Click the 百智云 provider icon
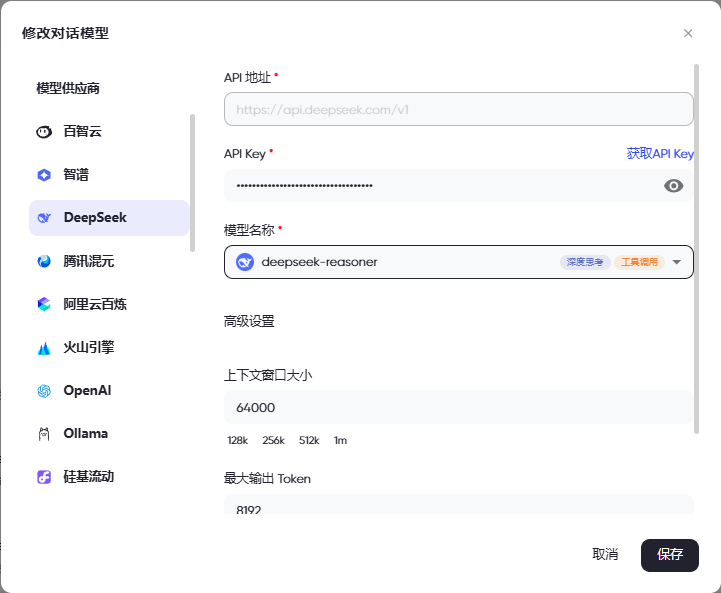 44,132
